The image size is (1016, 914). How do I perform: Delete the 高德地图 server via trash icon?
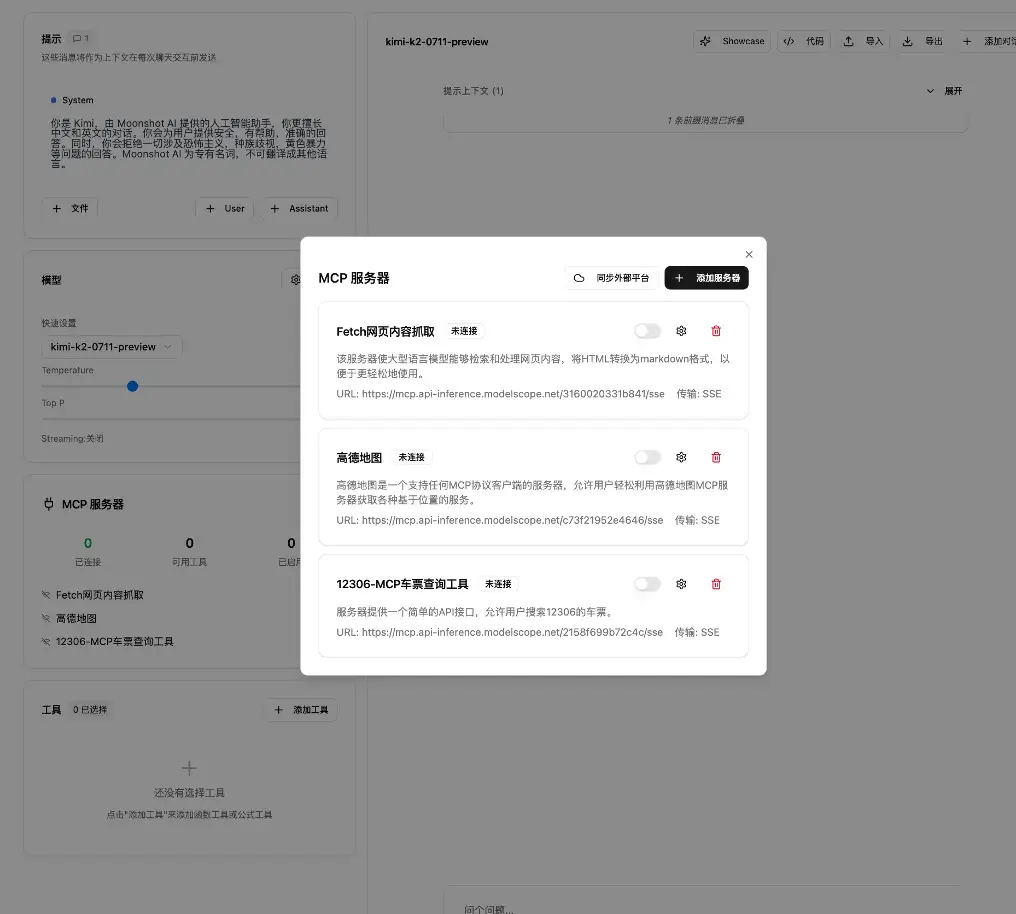click(x=716, y=457)
